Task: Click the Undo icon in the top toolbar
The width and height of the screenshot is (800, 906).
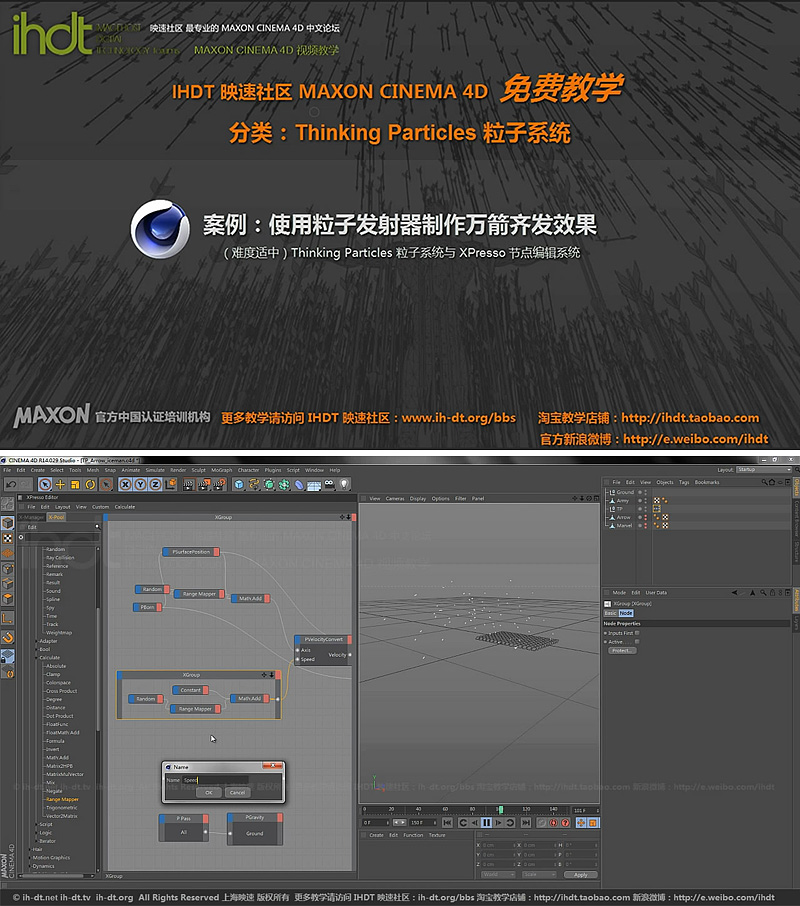Action: pos(11,486)
